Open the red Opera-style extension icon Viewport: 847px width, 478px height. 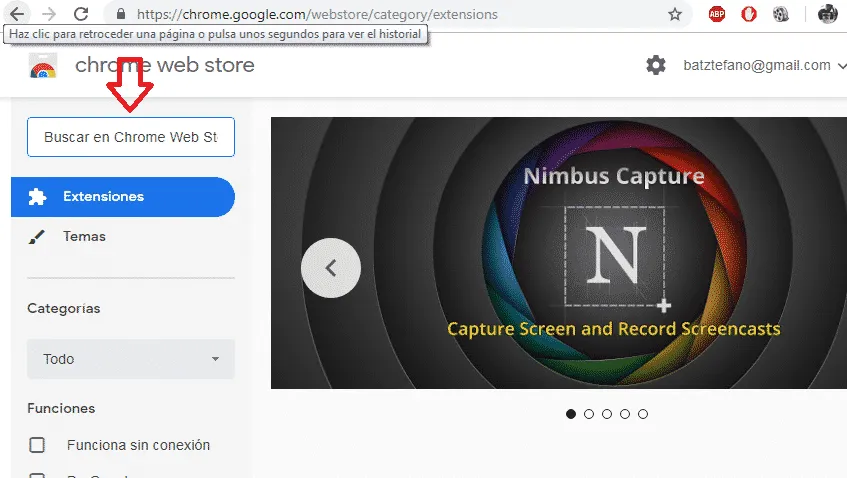749,14
